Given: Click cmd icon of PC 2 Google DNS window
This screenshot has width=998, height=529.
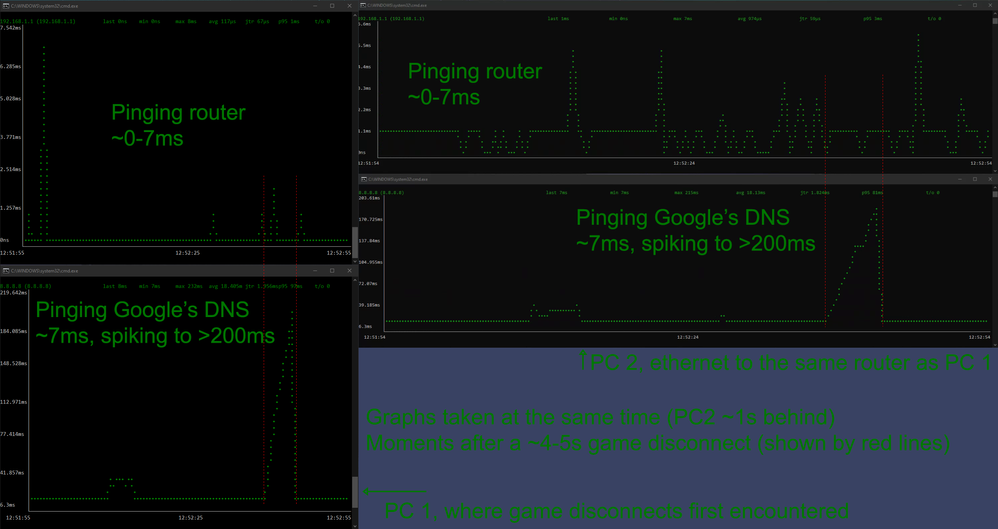Looking at the screenshot, I should [364, 177].
